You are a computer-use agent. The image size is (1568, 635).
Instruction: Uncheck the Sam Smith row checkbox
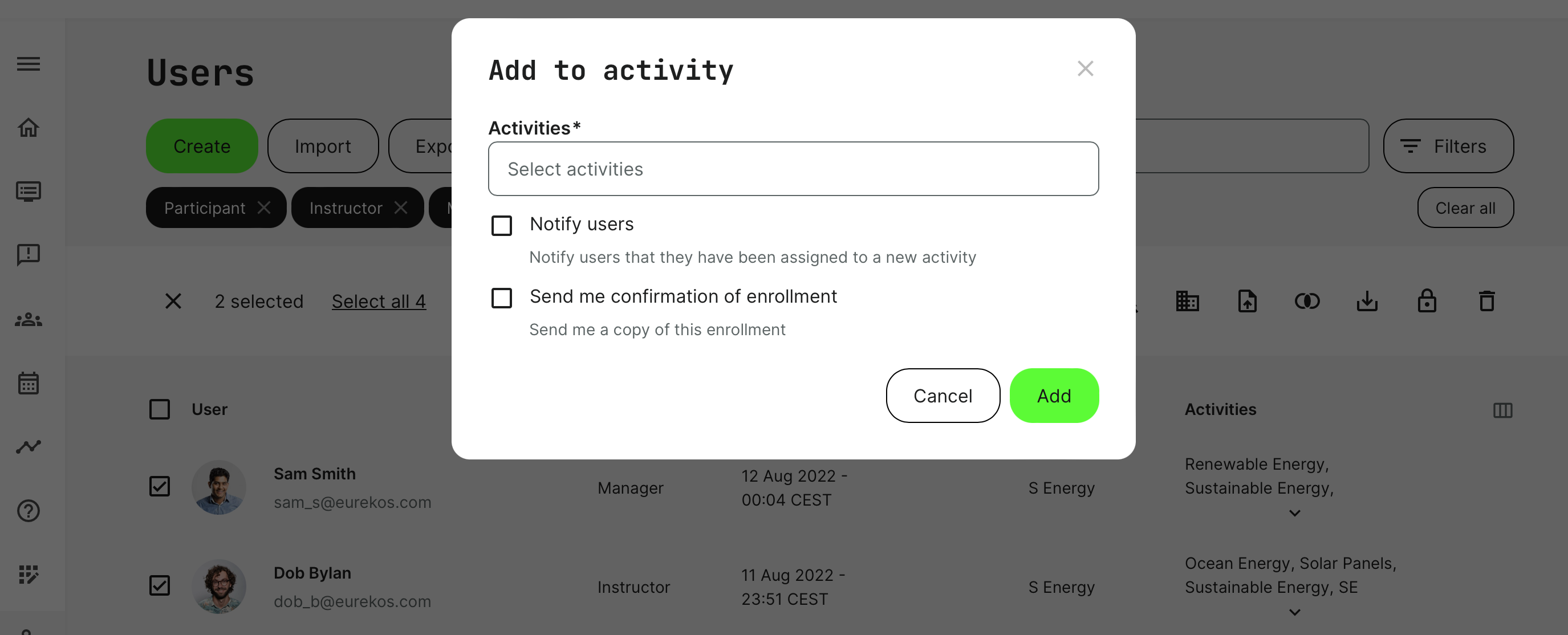coord(160,487)
